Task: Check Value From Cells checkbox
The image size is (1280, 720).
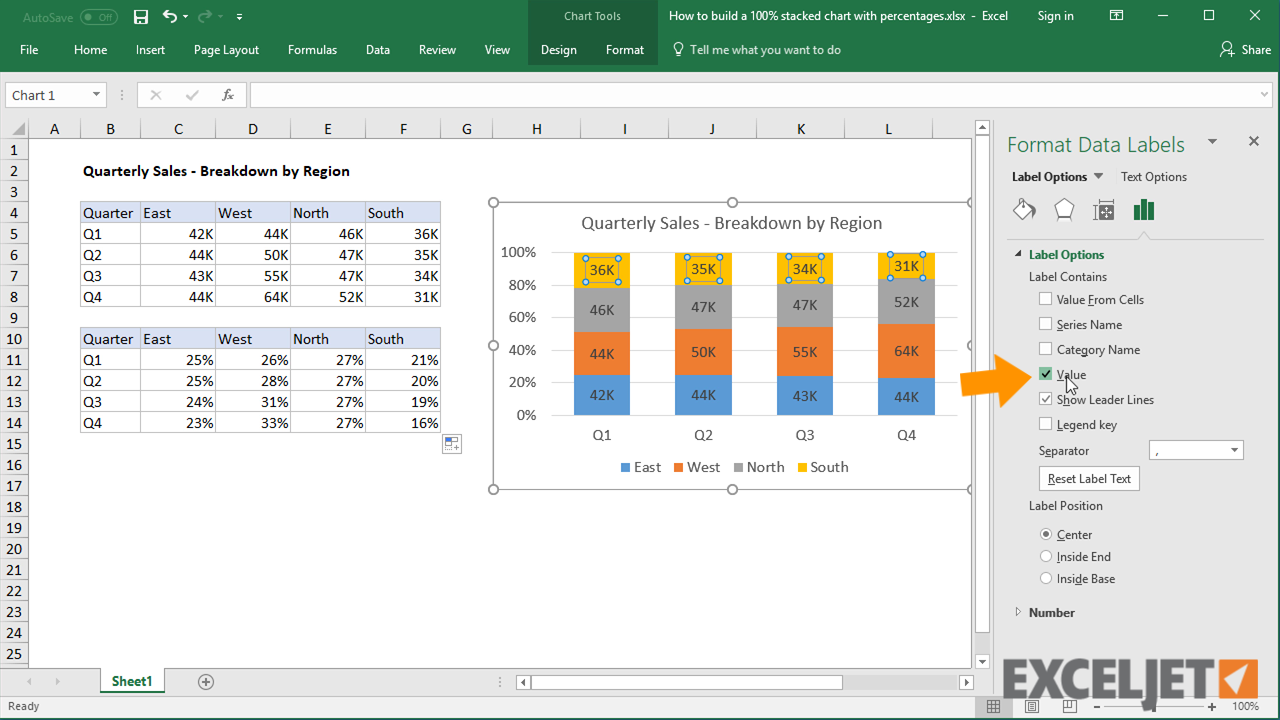Action: point(1046,299)
